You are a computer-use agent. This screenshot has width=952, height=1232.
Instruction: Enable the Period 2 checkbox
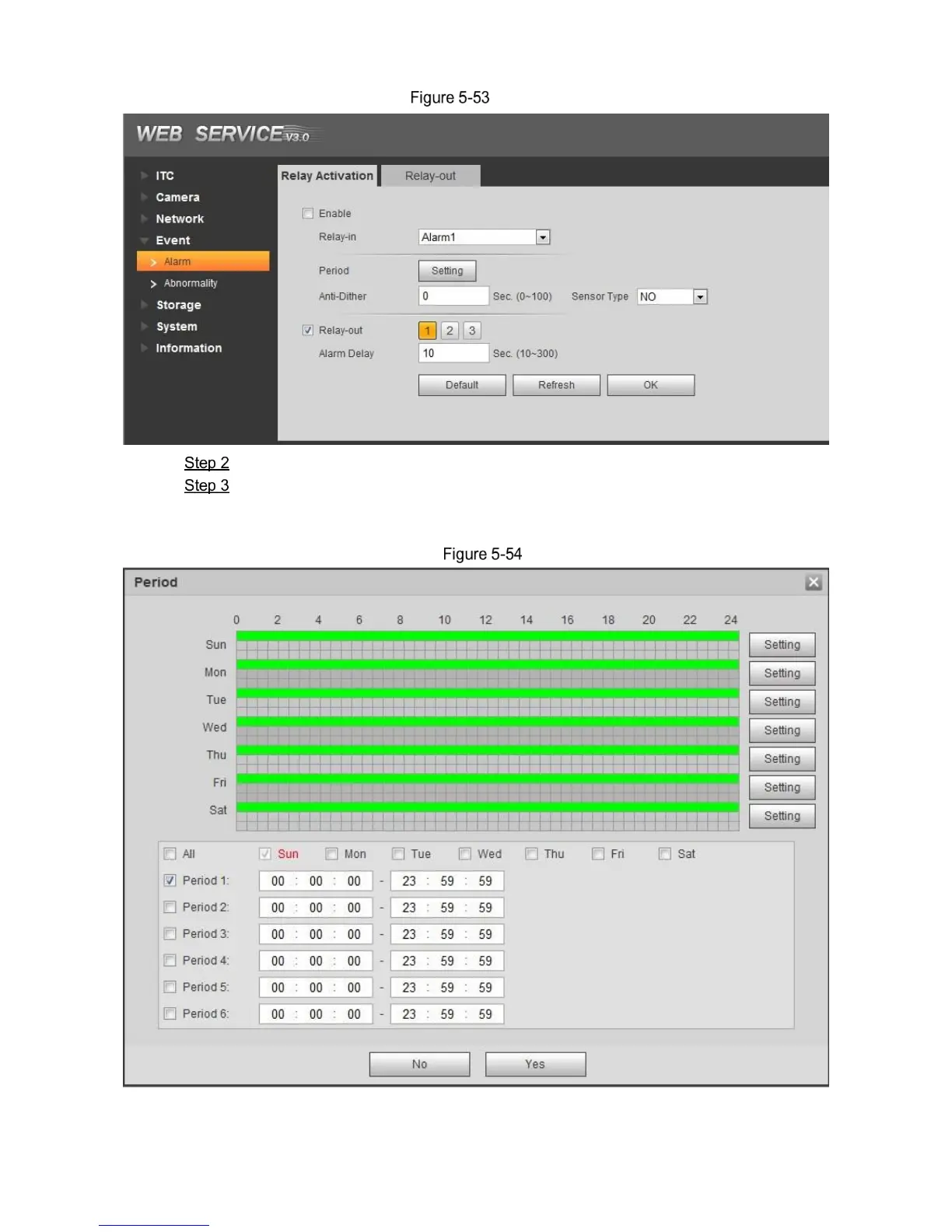pos(170,907)
